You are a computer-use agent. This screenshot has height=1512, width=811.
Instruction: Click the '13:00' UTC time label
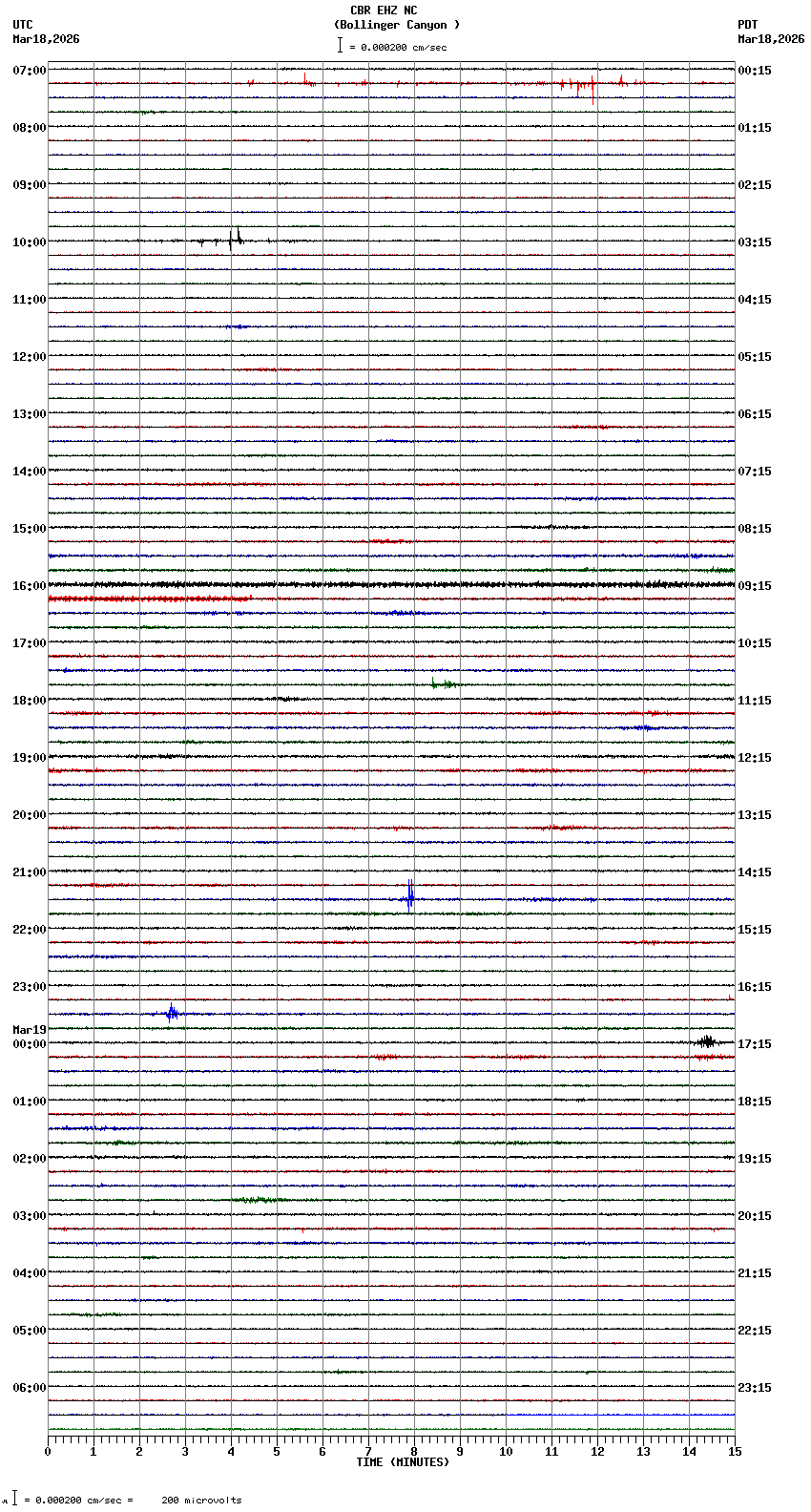[x=29, y=414]
